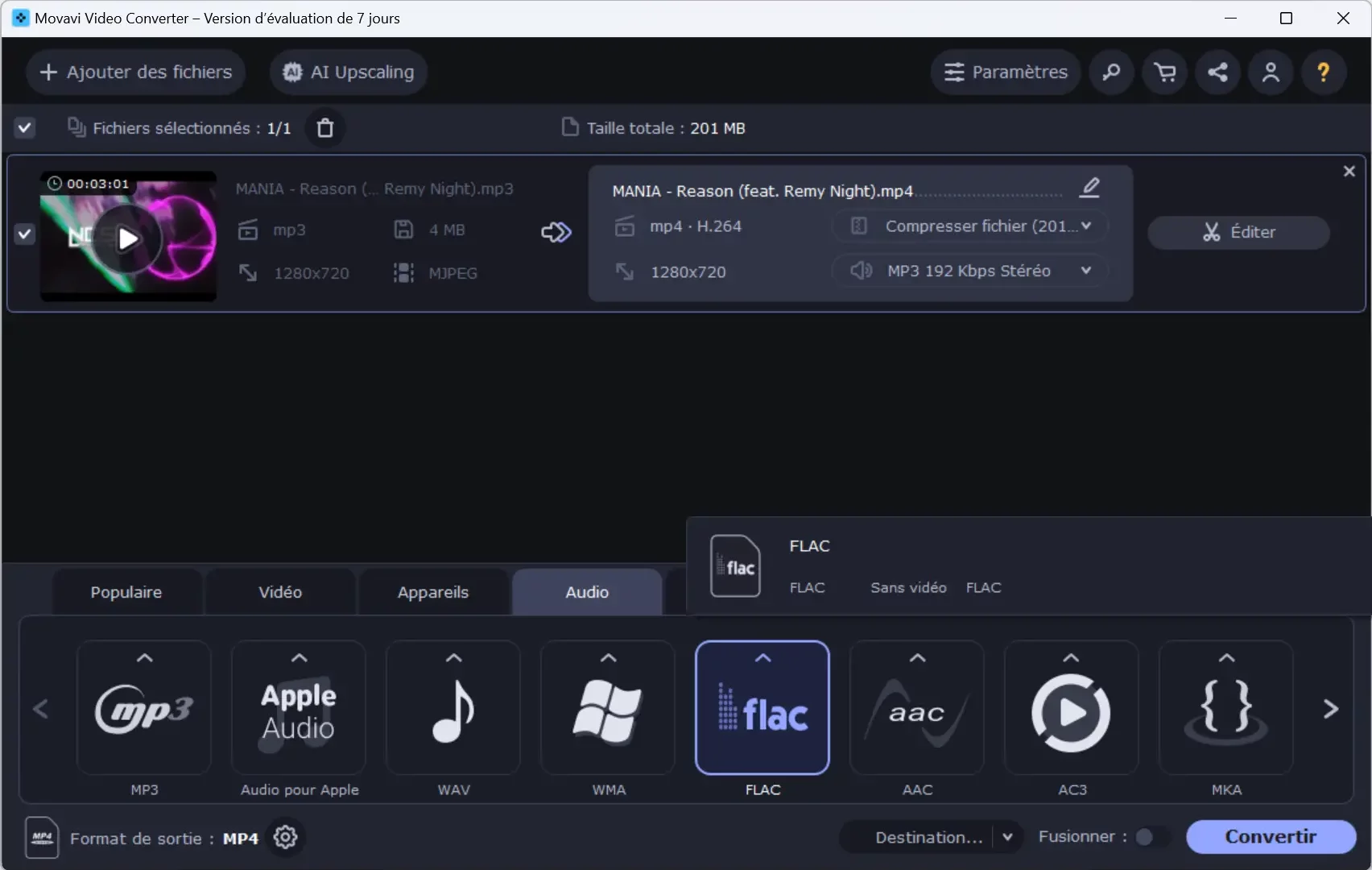
Task: Select the FLAC format tile
Action: point(762,707)
